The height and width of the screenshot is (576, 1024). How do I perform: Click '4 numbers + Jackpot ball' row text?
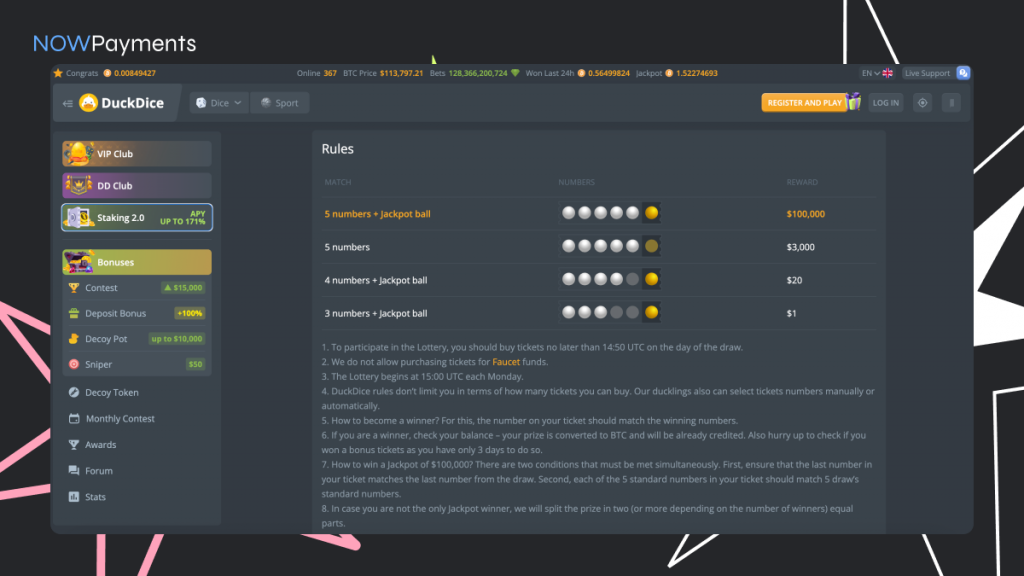click(x=376, y=280)
